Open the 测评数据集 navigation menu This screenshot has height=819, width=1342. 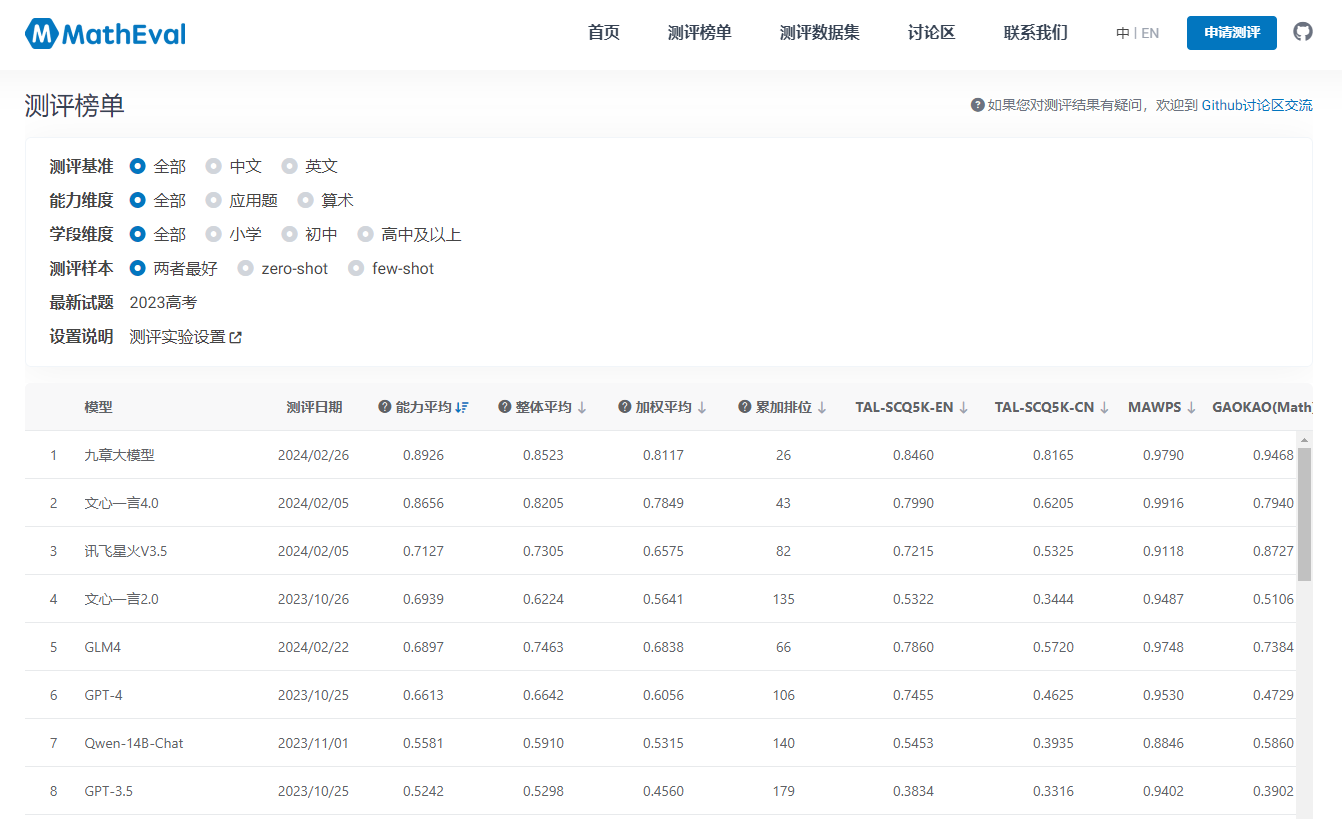click(819, 33)
